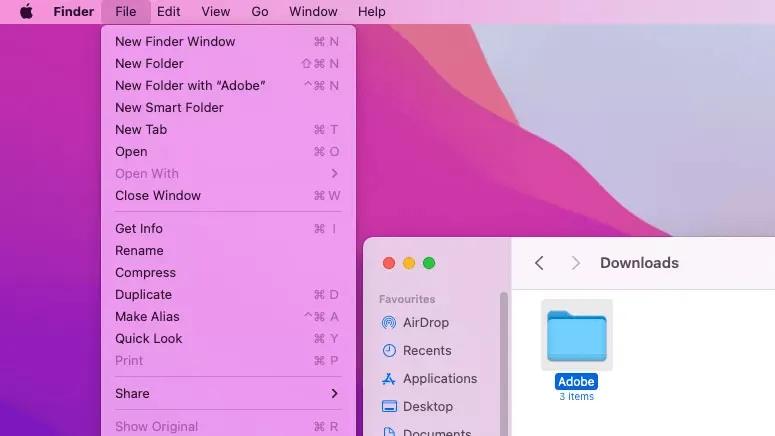Click the forward chevron in toolbar
Screen dimensions: 775x436
point(575,263)
